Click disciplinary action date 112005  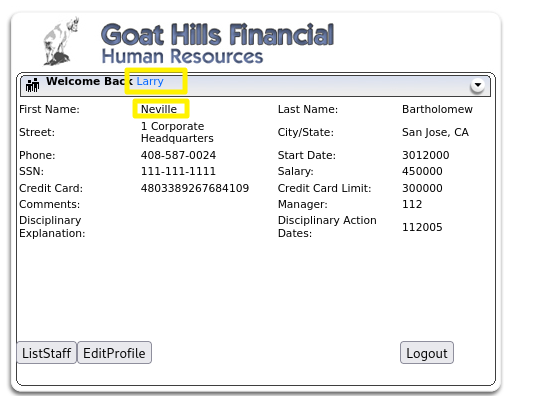point(422,227)
